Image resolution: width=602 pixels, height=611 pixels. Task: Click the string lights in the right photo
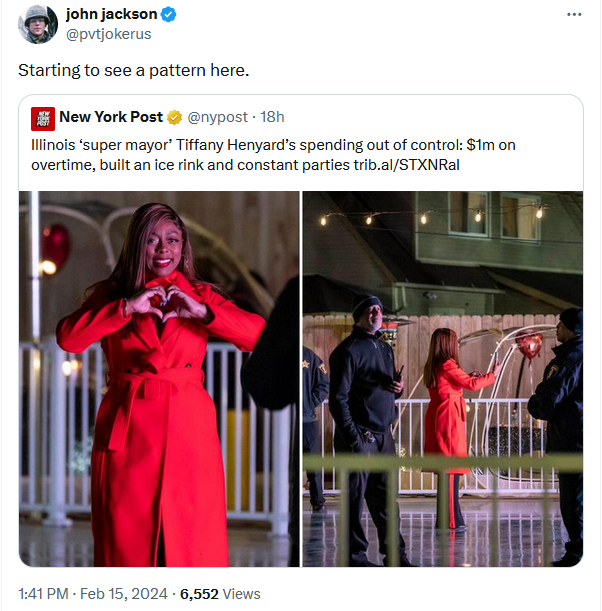(x=431, y=216)
